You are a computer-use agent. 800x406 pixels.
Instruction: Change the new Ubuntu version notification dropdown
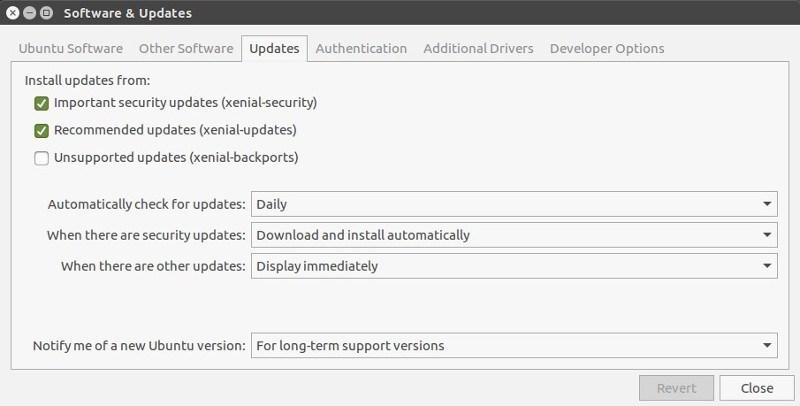coord(513,346)
